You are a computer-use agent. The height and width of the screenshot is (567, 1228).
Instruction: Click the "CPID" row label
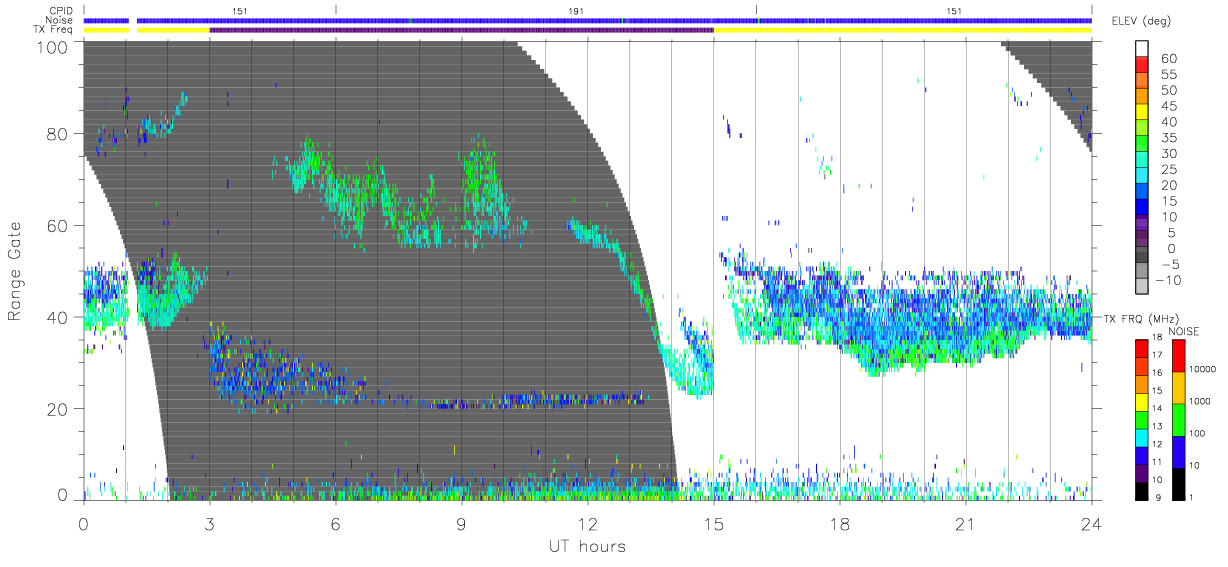pyautogui.click(x=62, y=11)
